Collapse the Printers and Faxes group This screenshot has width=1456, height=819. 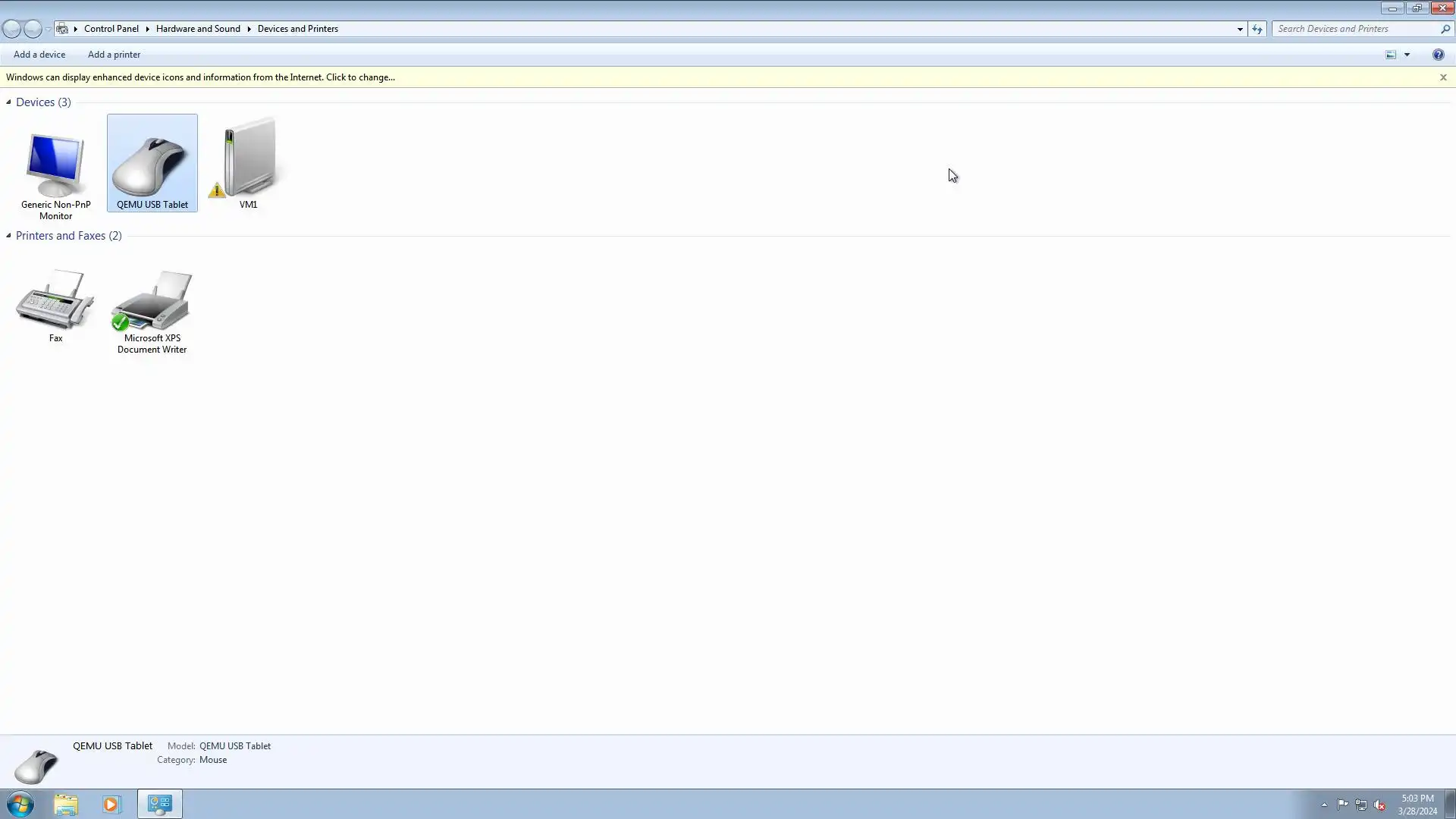pos(8,236)
